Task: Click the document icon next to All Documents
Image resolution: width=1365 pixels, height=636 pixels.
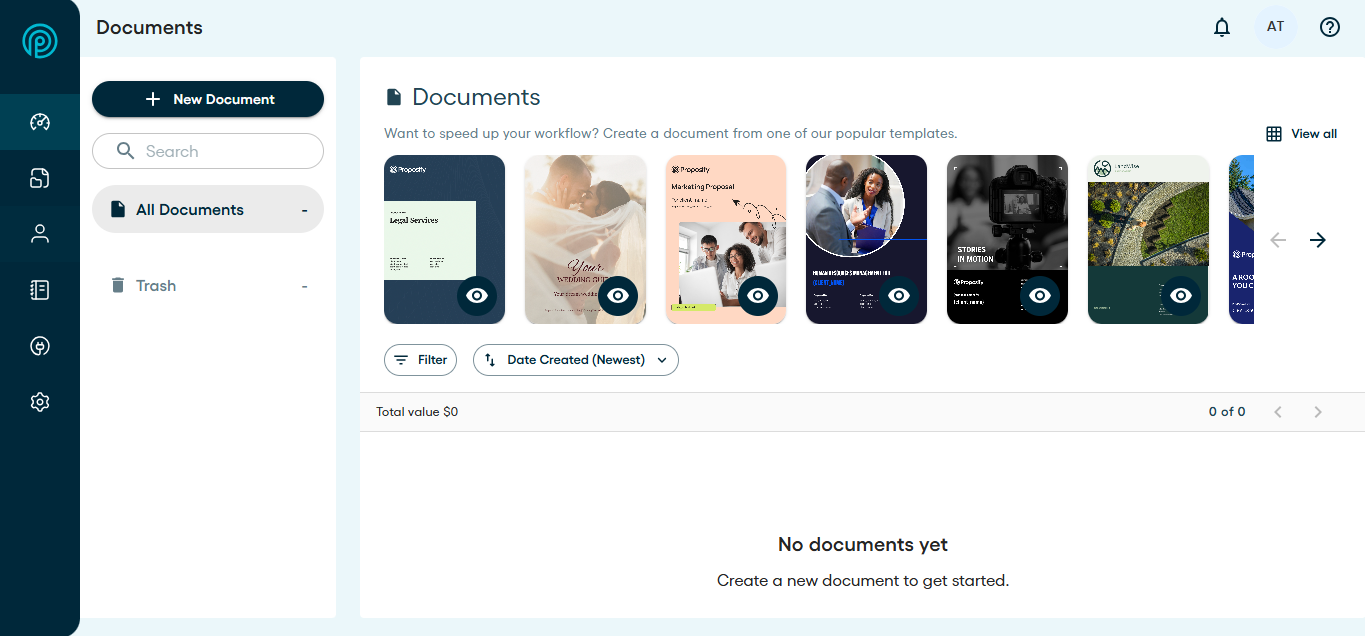Action: pyautogui.click(x=118, y=209)
